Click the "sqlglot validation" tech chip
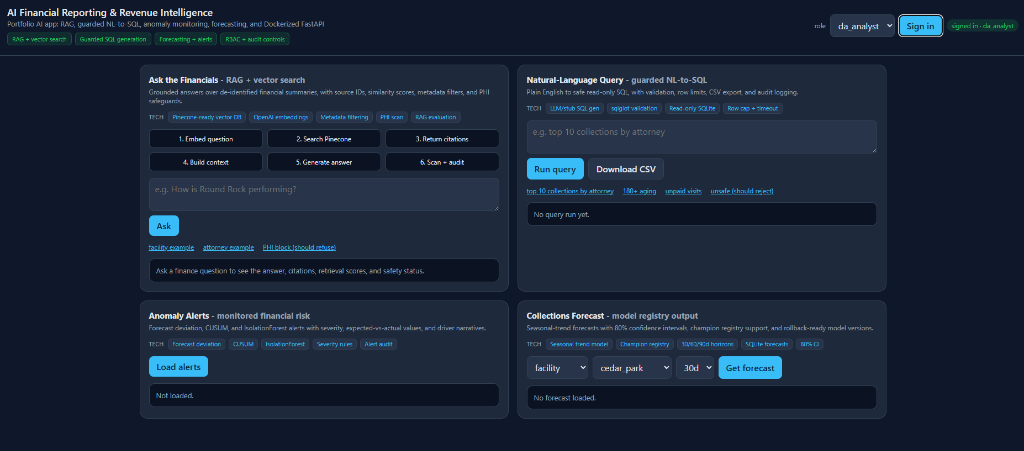The image size is (1024, 451). point(635,108)
